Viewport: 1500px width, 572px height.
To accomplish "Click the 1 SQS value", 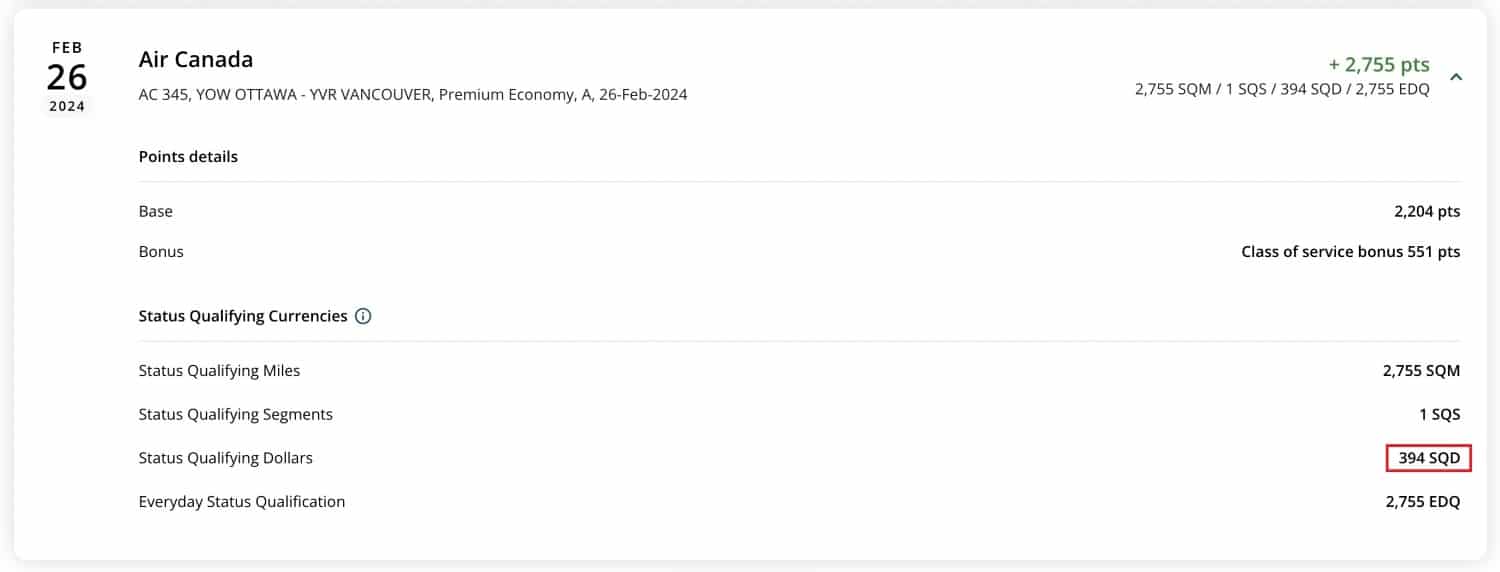I will click(x=1440, y=414).
